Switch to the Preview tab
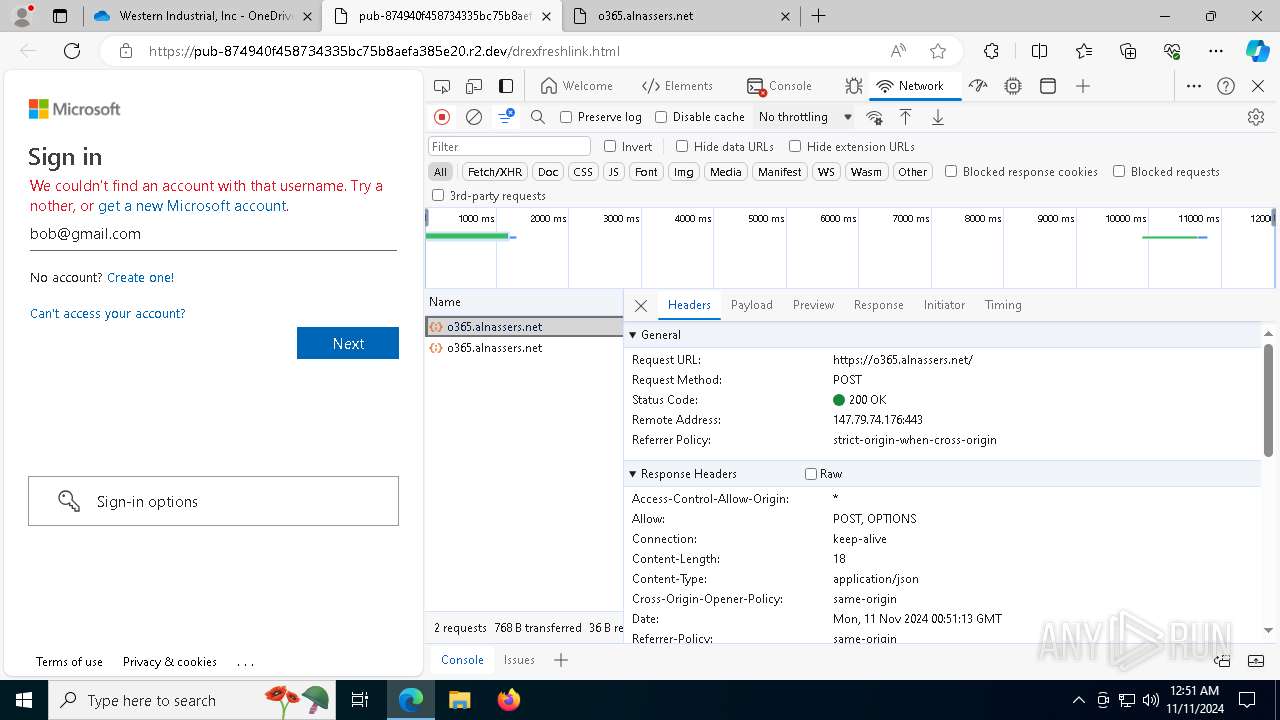Image resolution: width=1280 pixels, height=720 pixels. coord(813,305)
